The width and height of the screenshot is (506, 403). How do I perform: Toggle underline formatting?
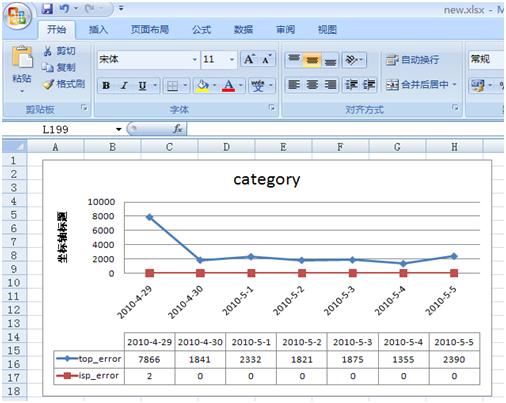tap(142, 86)
